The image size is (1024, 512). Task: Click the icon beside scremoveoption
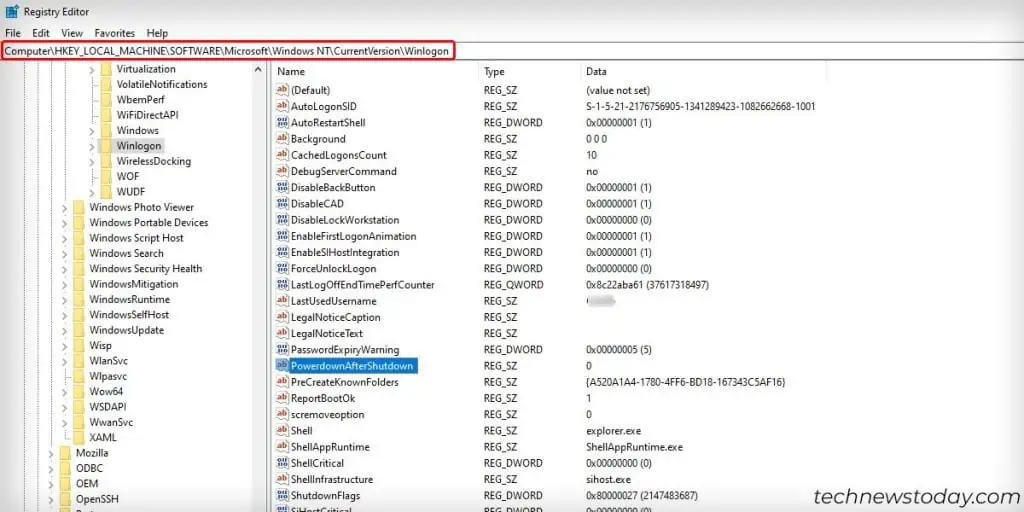click(x=282, y=415)
